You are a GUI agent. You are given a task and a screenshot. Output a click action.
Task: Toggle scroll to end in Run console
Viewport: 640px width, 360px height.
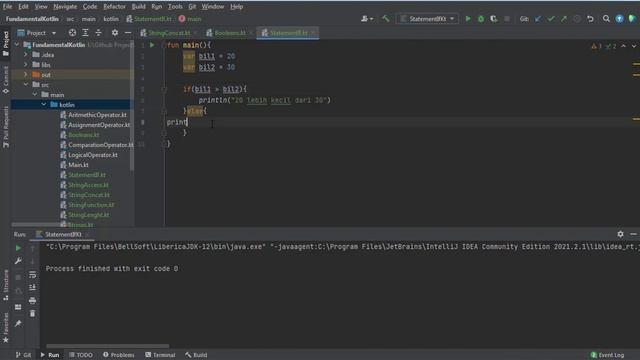[x=33, y=288]
